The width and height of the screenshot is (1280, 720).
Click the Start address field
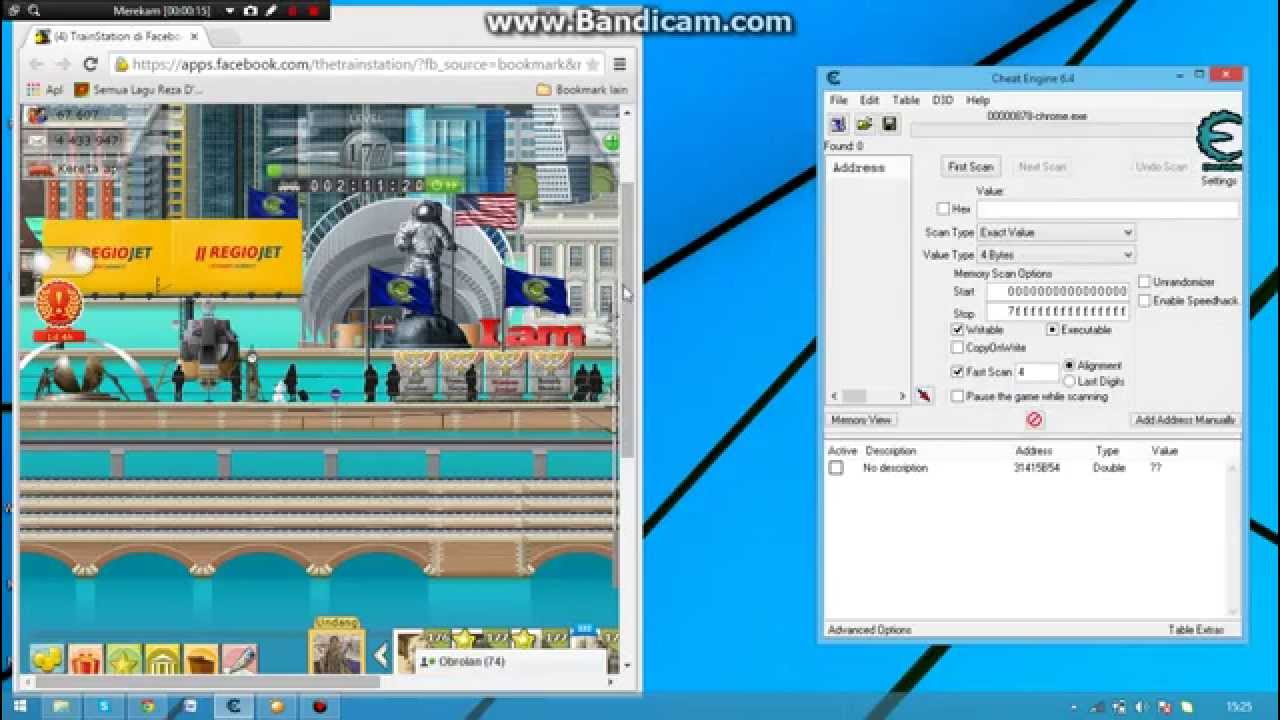click(1058, 291)
